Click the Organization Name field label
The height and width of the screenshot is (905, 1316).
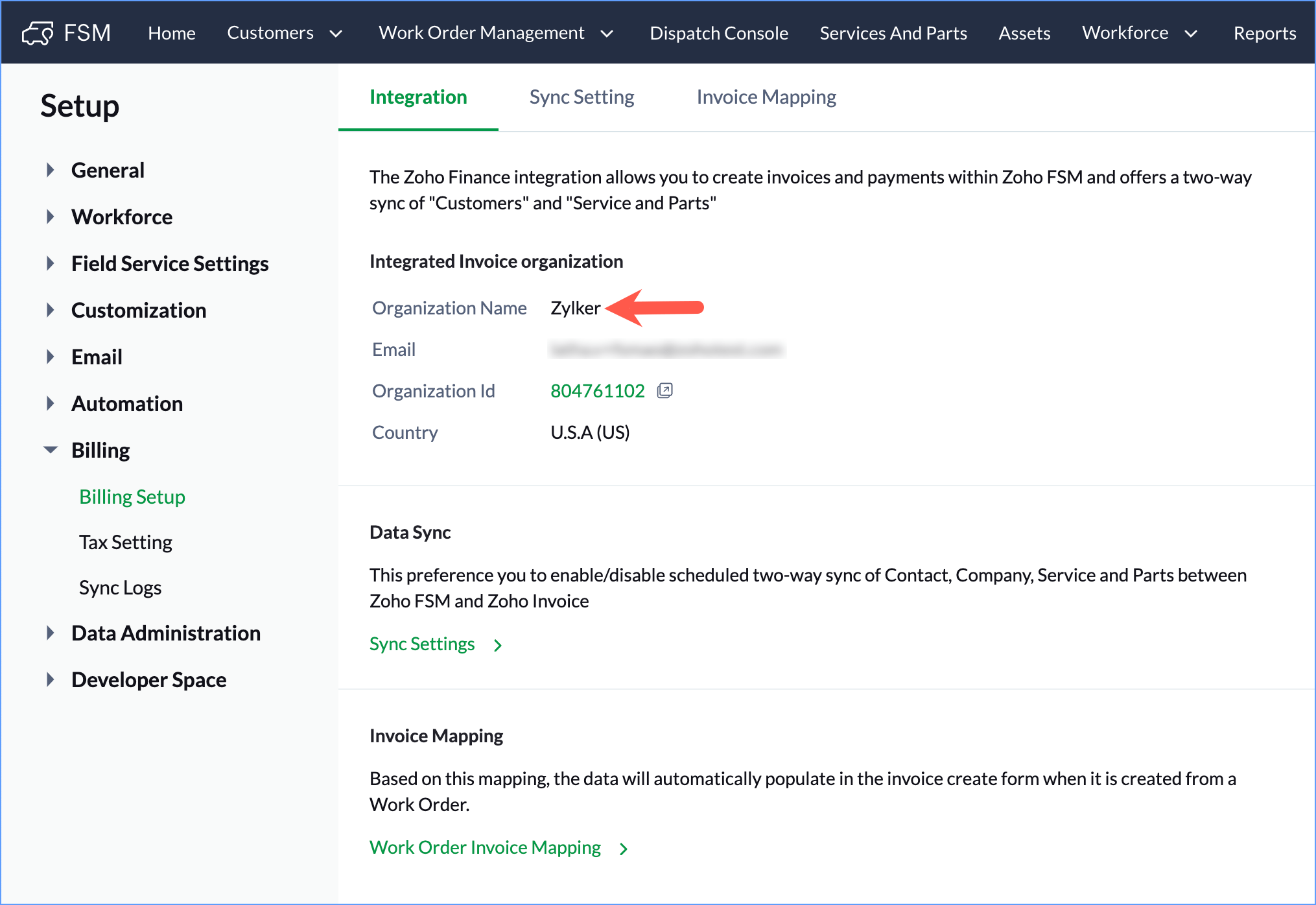point(449,308)
